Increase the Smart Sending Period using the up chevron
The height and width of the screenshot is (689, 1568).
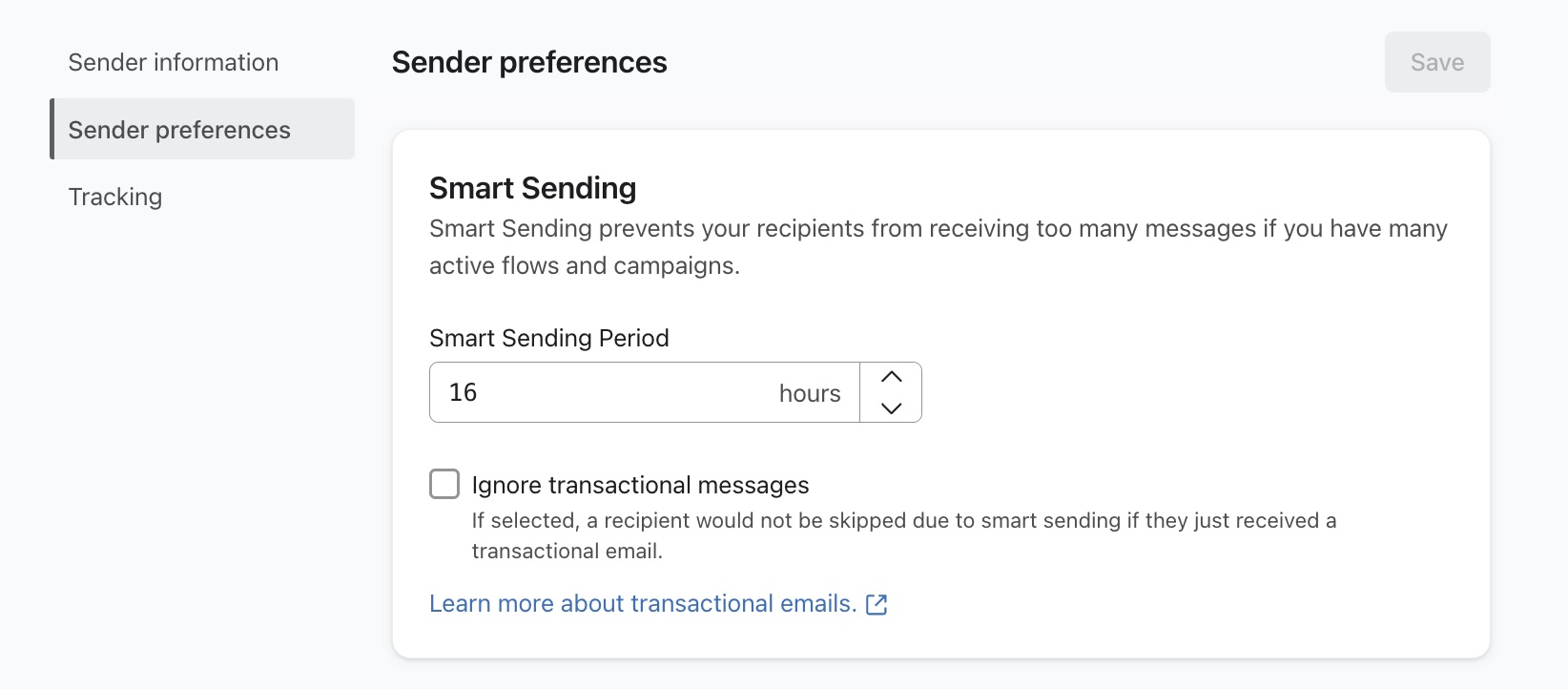(x=891, y=376)
